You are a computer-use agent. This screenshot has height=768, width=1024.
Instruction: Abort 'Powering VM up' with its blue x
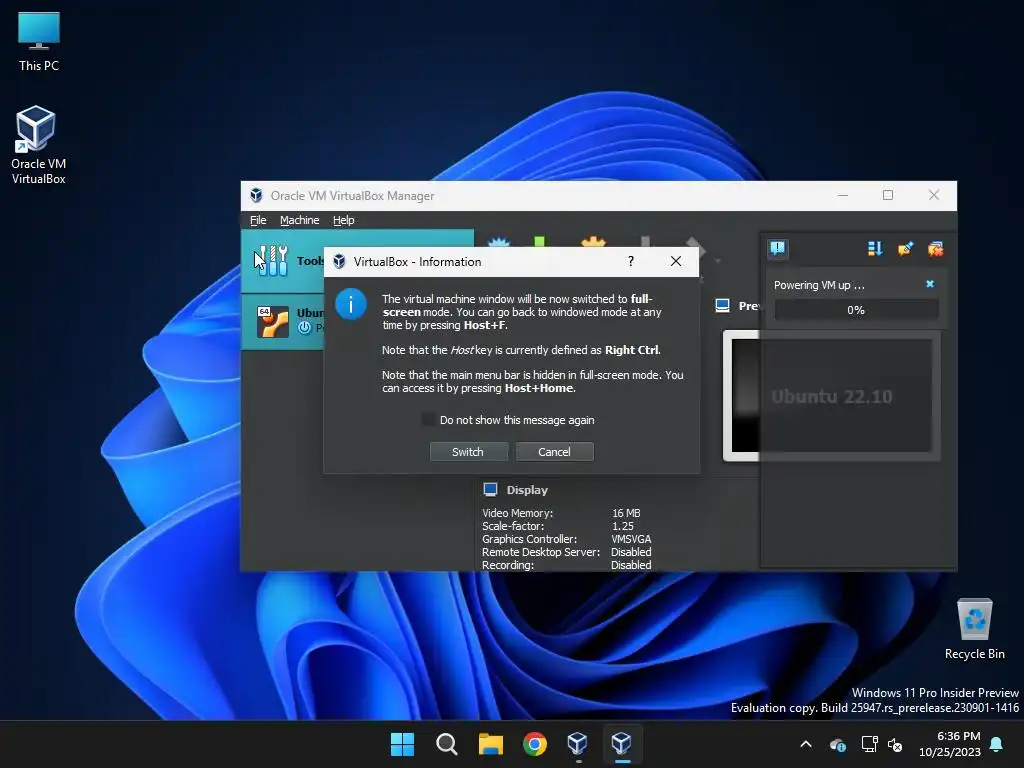coord(930,284)
